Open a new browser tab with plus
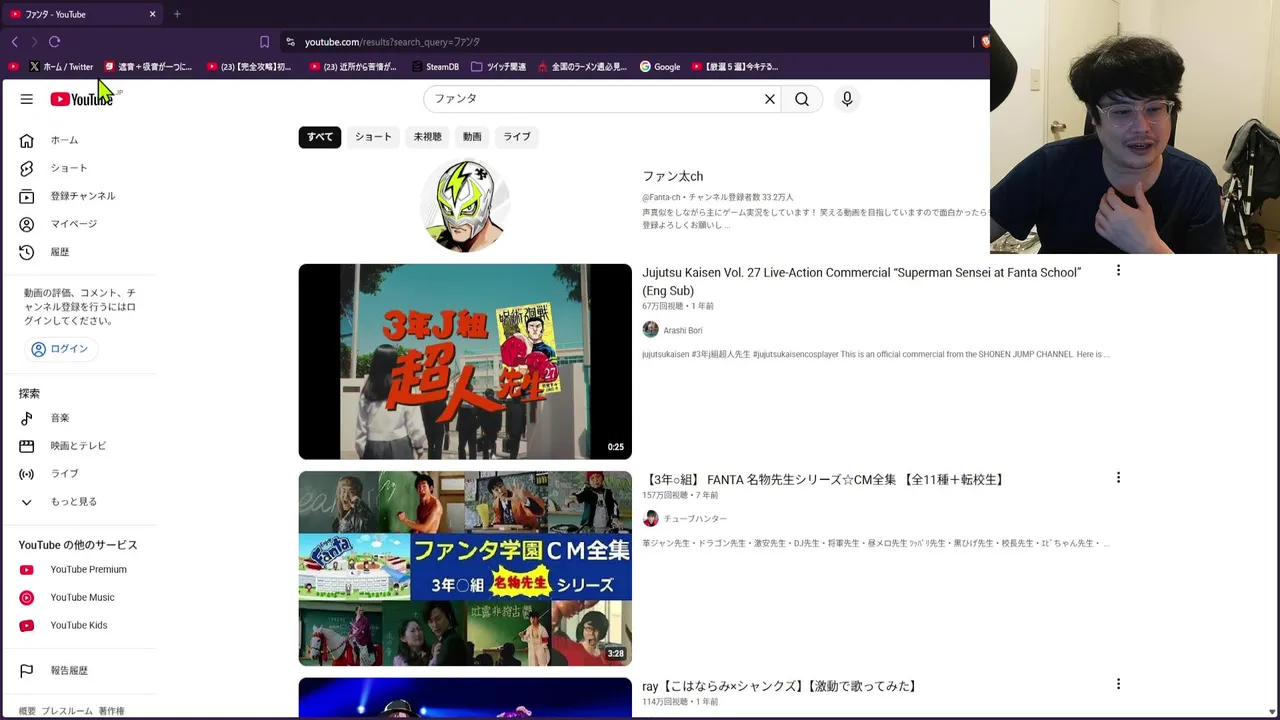This screenshot has width=1280, height=720. tap(177, 14)
